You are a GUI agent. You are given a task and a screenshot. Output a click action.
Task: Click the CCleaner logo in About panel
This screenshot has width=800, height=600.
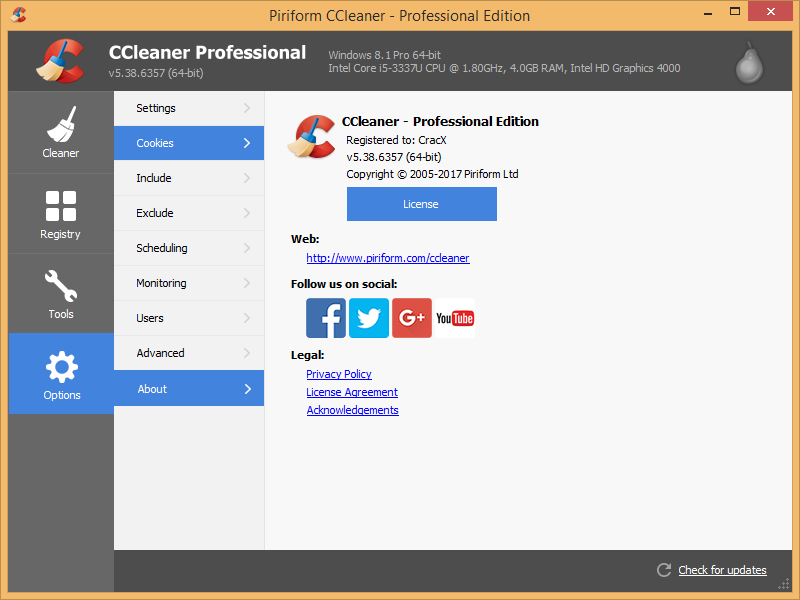311,137
